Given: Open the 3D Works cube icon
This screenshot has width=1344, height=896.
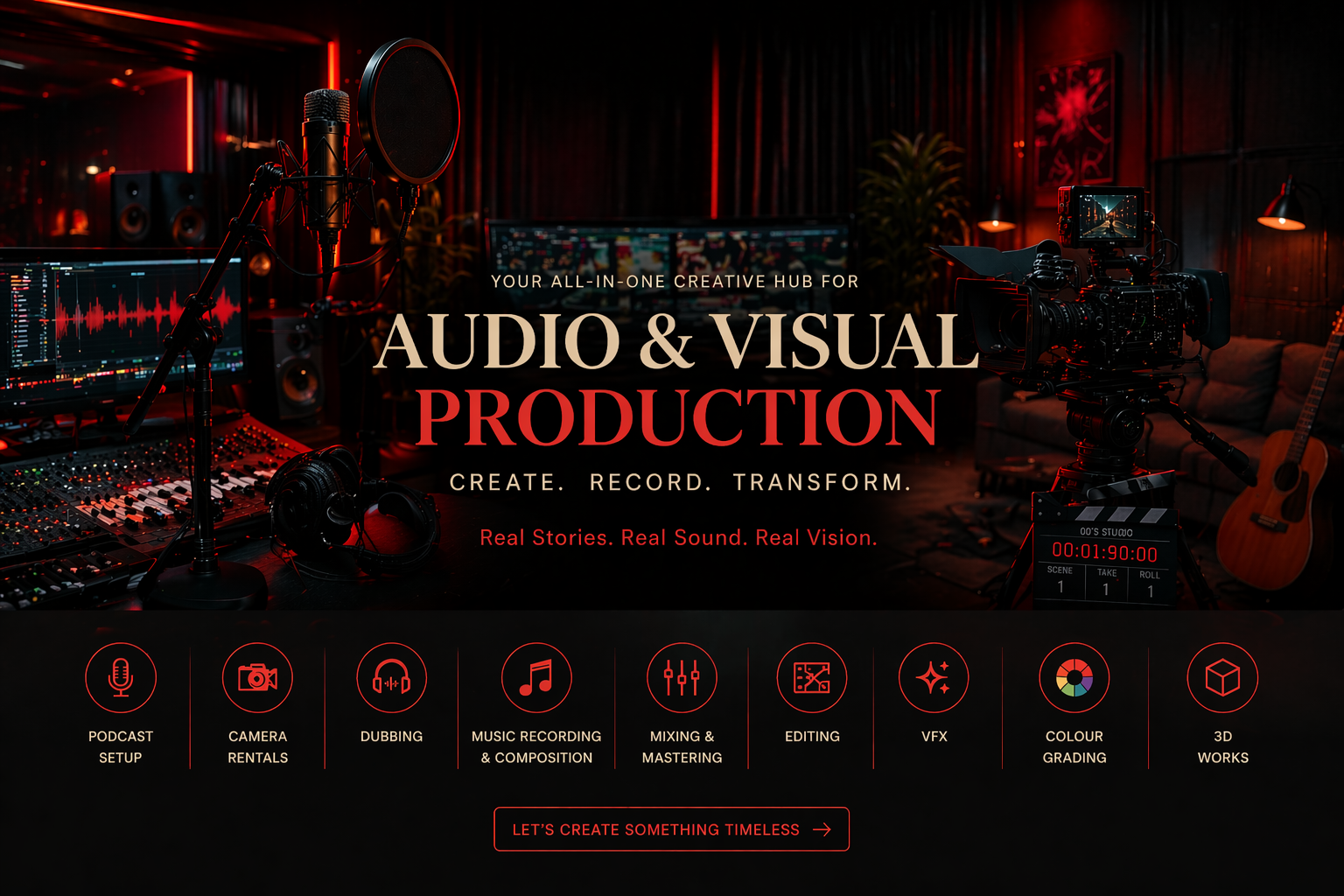Looking at the screenshot, I should 1222,678.
